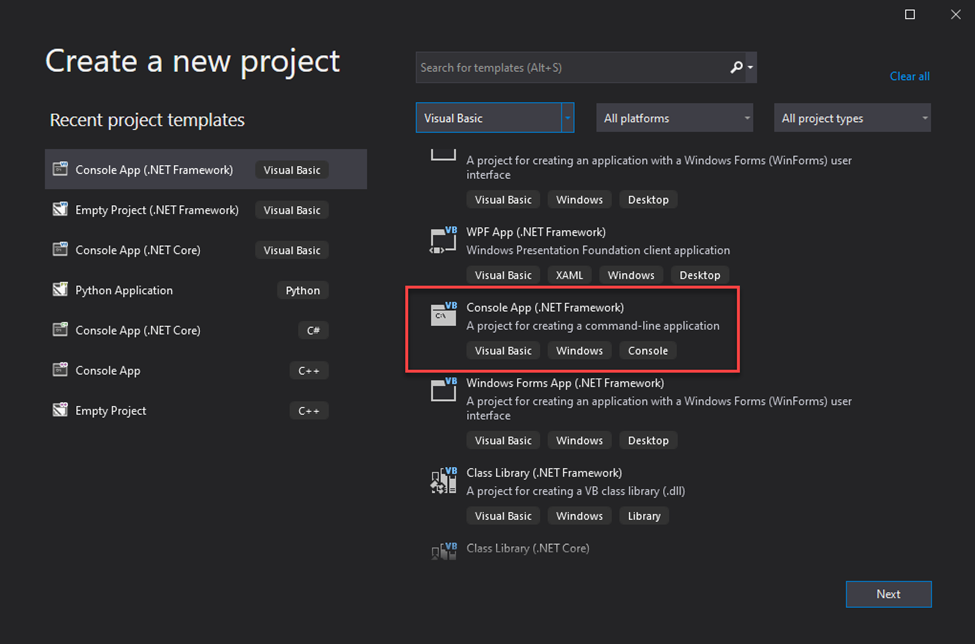Select recent Empty Project C++ entry
Image resolution: width=975 pixels, height=644 pixels.
point(206,410)
